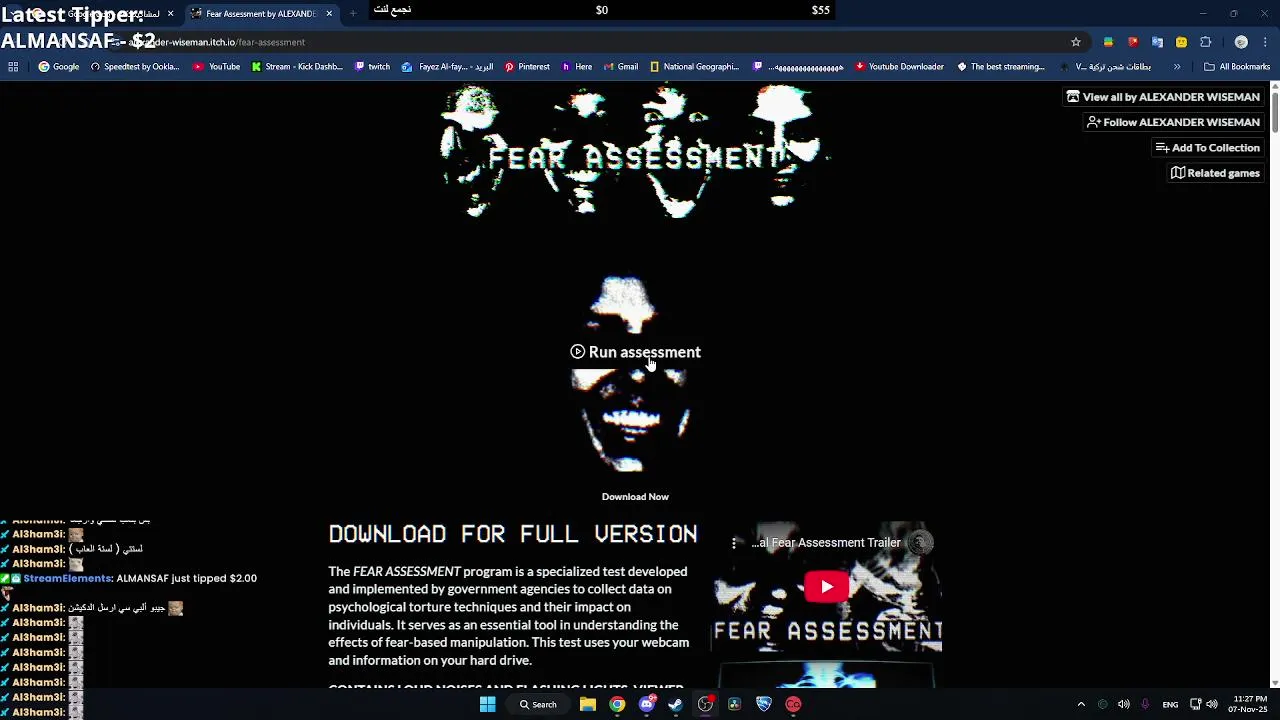Open Steam from the taskbar
Viewport: 1280px width, 720px height.
(676, 704)
